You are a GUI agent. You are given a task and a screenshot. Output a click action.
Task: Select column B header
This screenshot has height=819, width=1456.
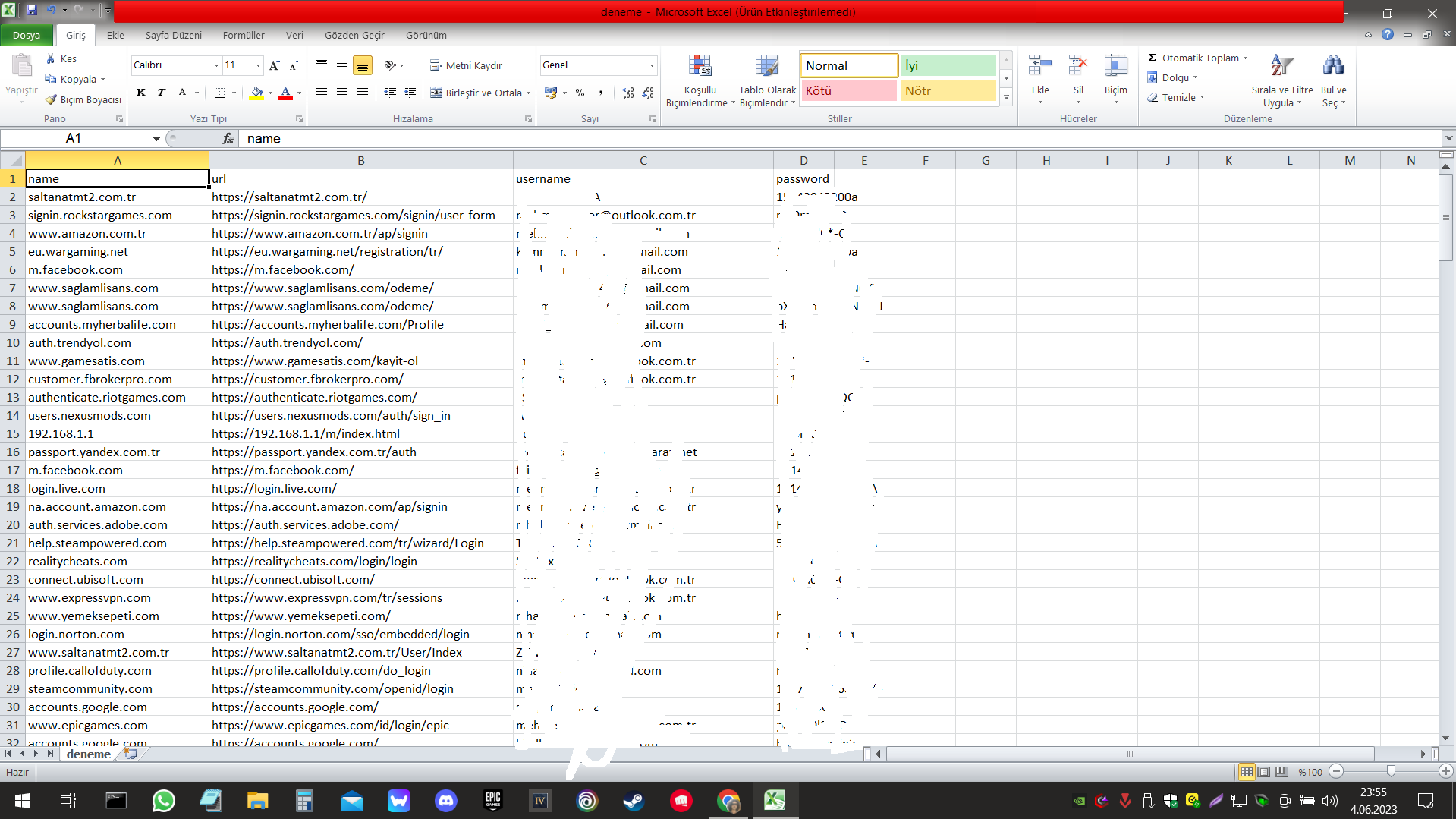click(361, 160)
